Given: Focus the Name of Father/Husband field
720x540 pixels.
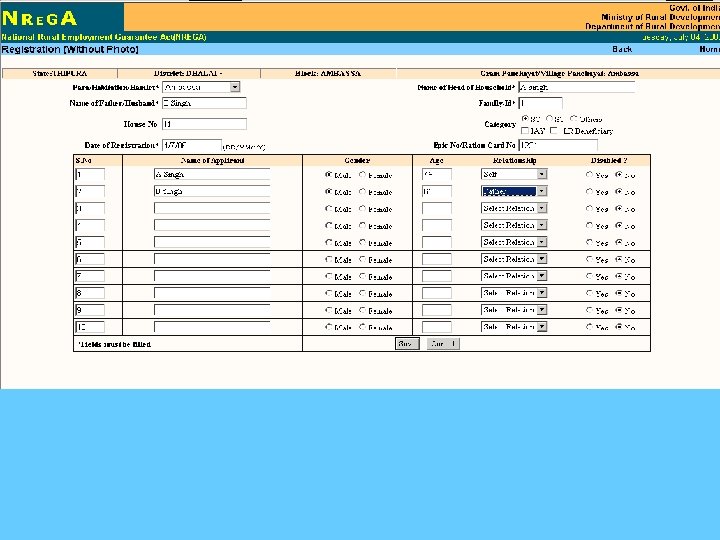Looking at the screenshot, I should point(204,103).
